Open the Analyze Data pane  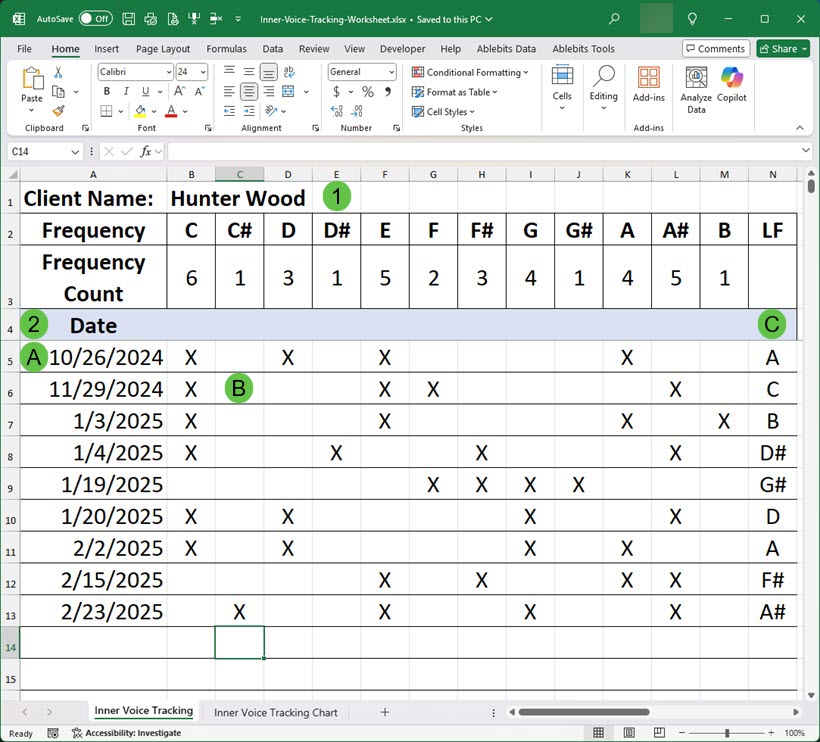(696, 90)
